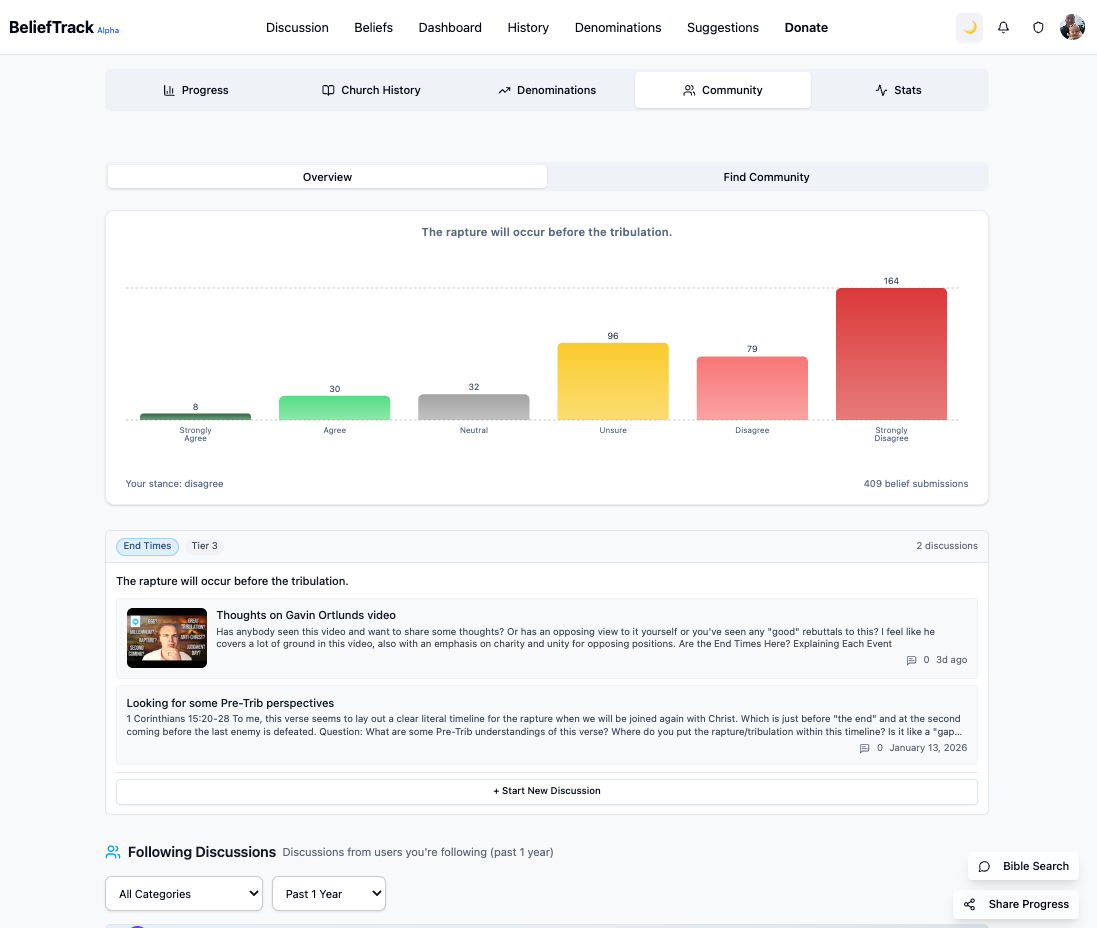Open the All Categories dropdown
The height and width of the screenshot is (928, 1097).
click(183, 893)
